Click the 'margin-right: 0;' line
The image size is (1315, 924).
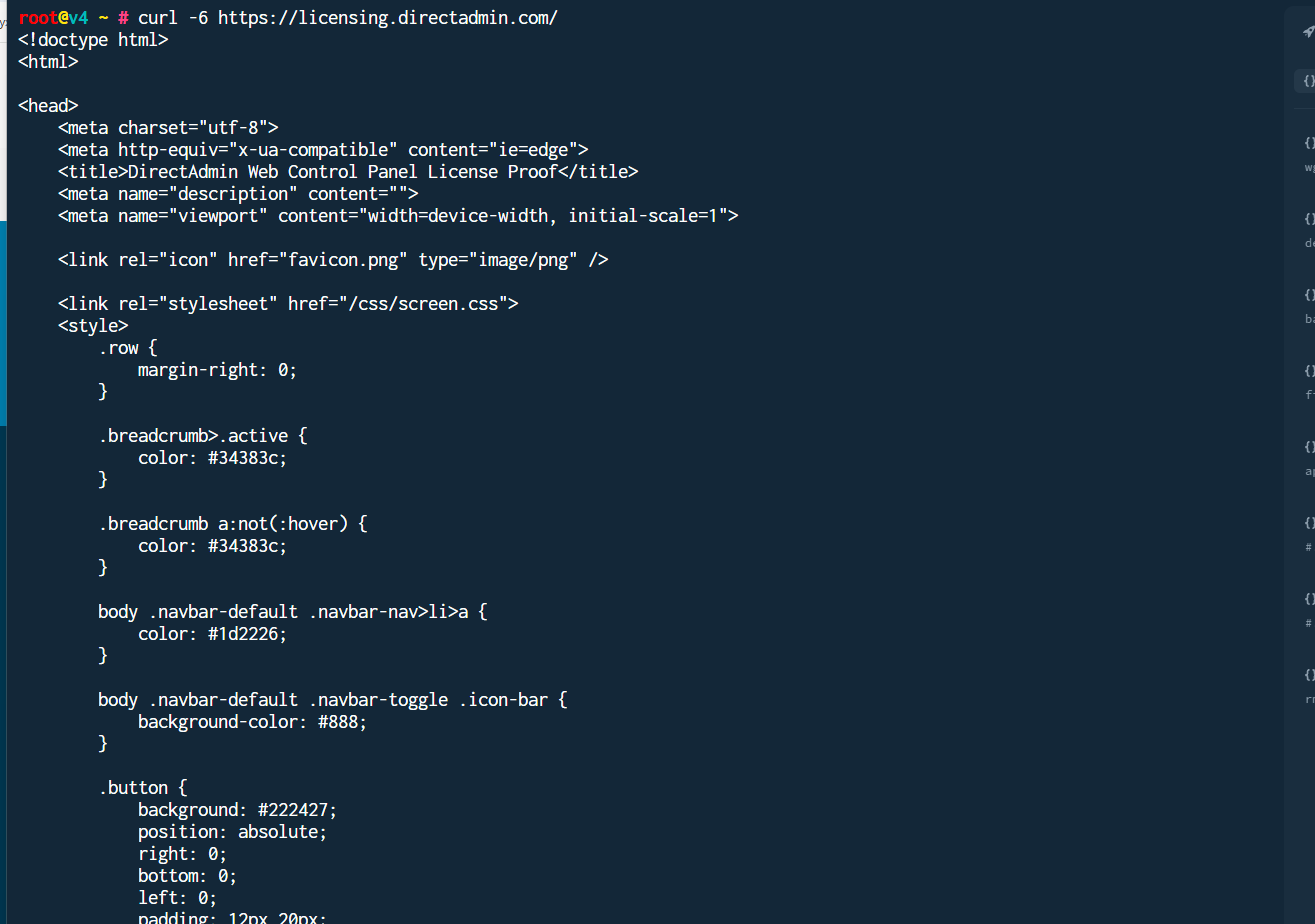click(217, 370)
